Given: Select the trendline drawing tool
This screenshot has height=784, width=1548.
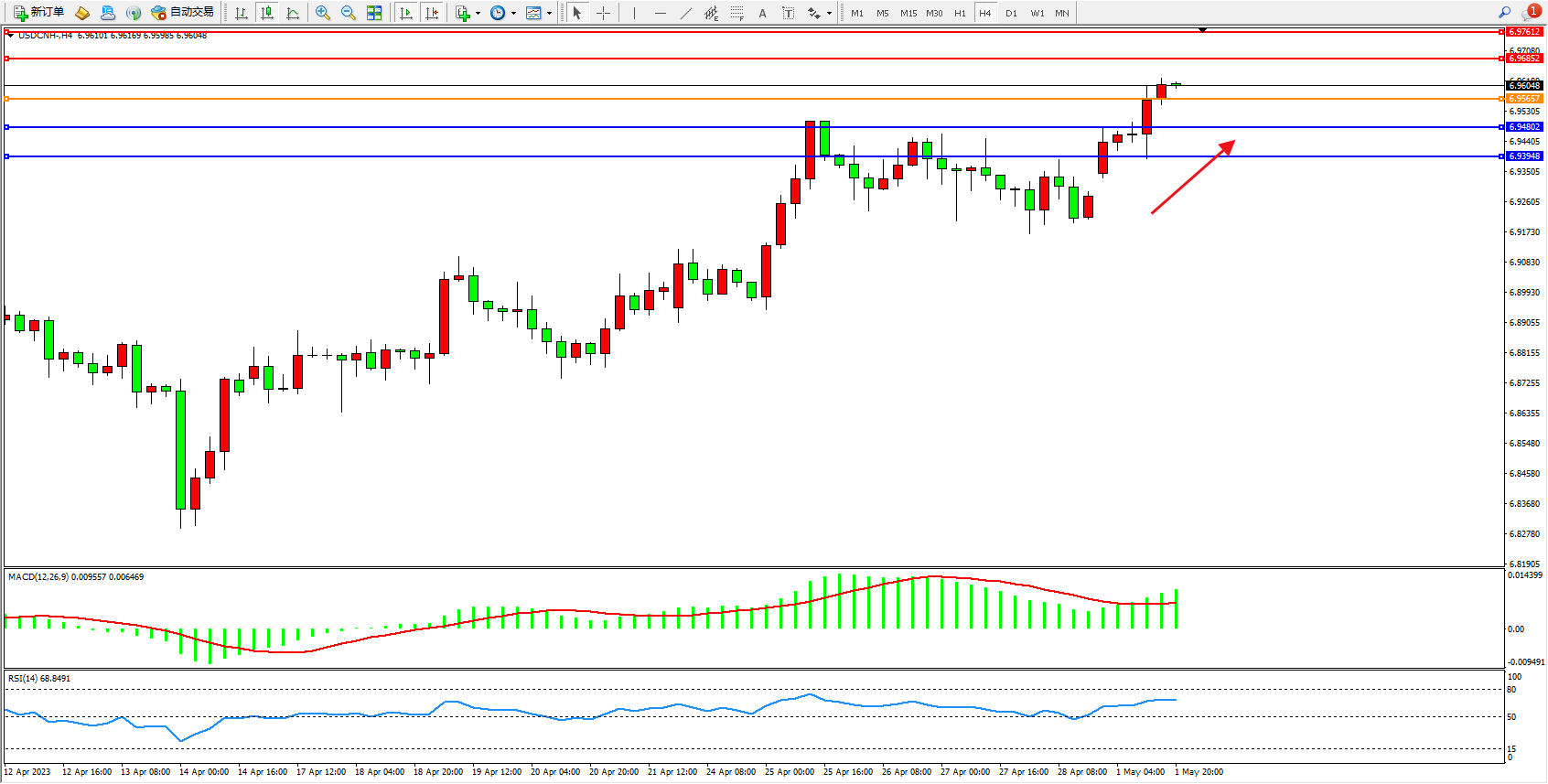Looking at the screenshot, I should (x=686, y=13).
